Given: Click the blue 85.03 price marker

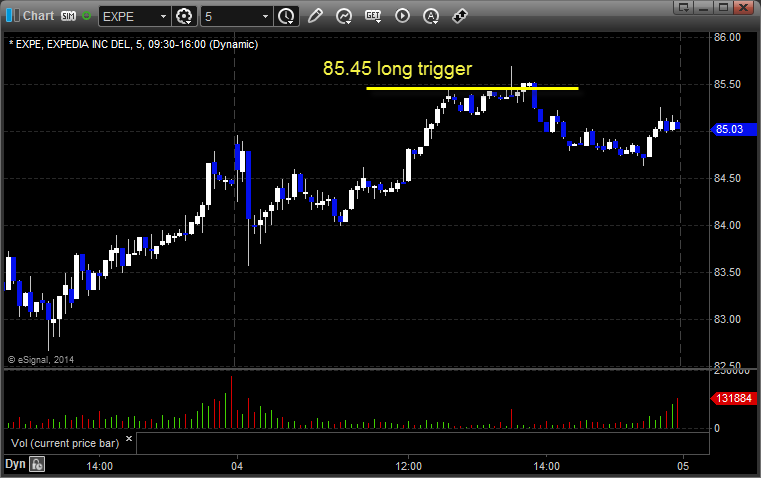Looking at the screenshot, I should coord(733,129).
